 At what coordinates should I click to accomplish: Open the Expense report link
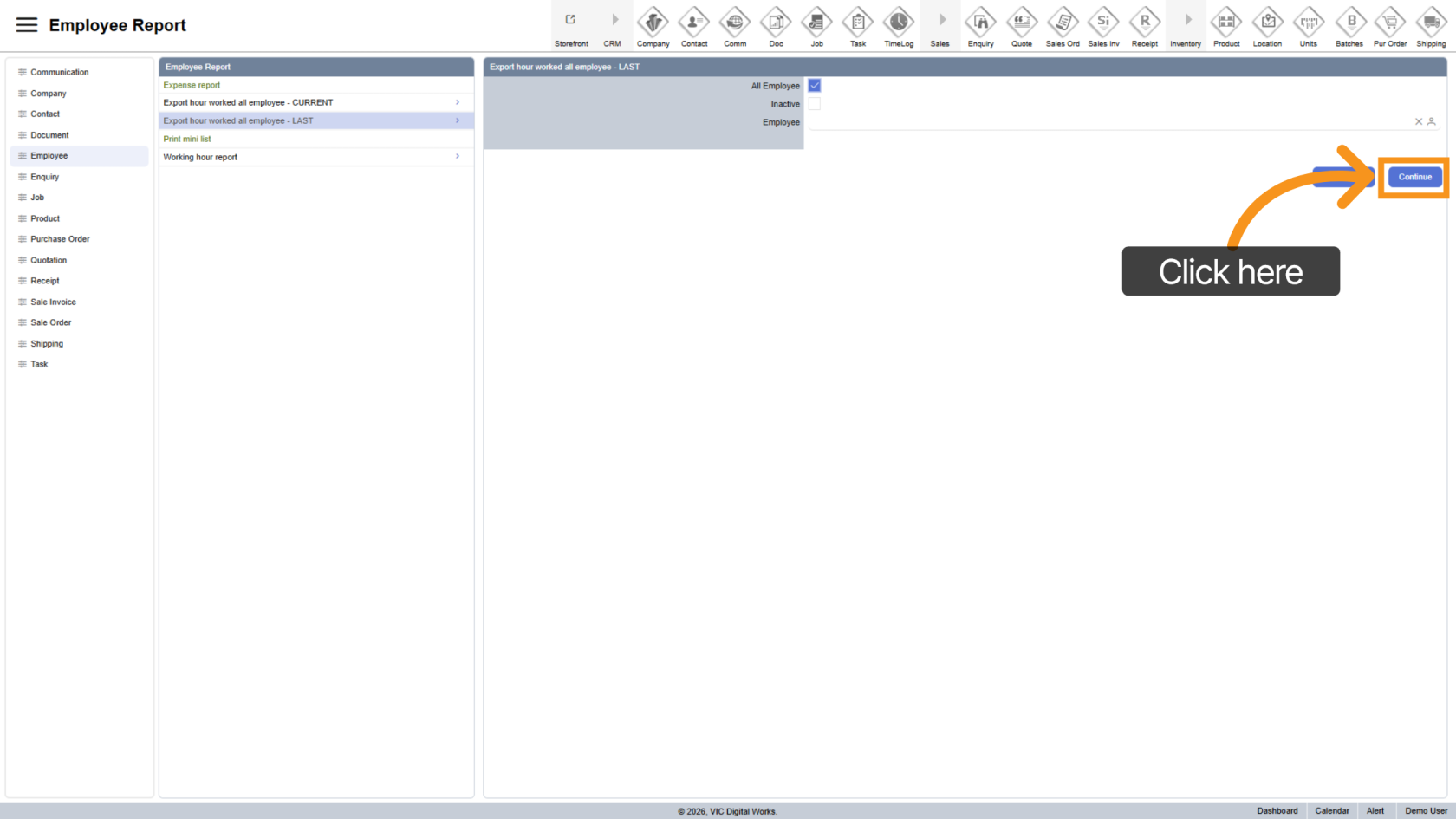(x=192, y=85)
